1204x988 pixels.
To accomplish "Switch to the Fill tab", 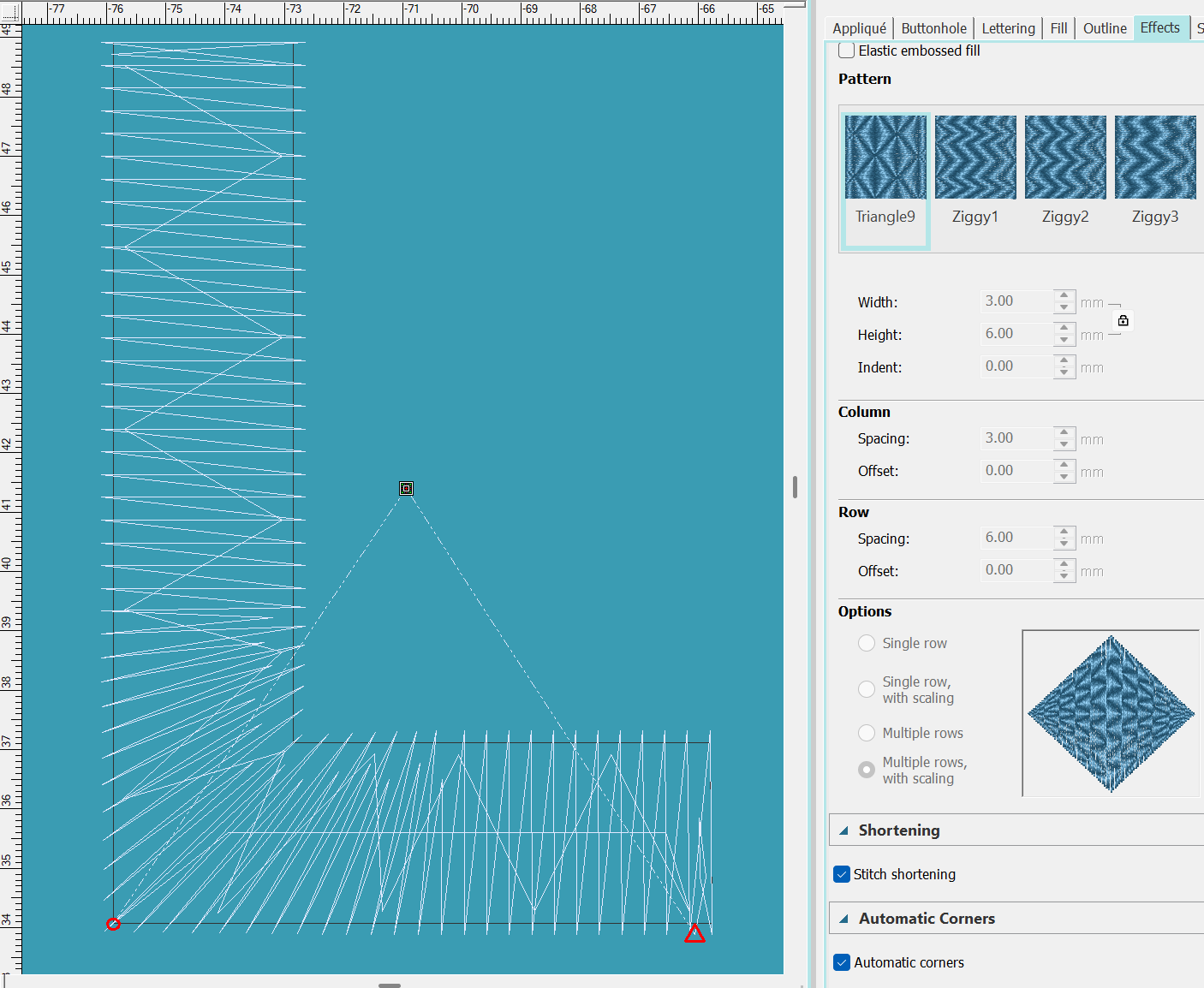I will point(1059,28).
